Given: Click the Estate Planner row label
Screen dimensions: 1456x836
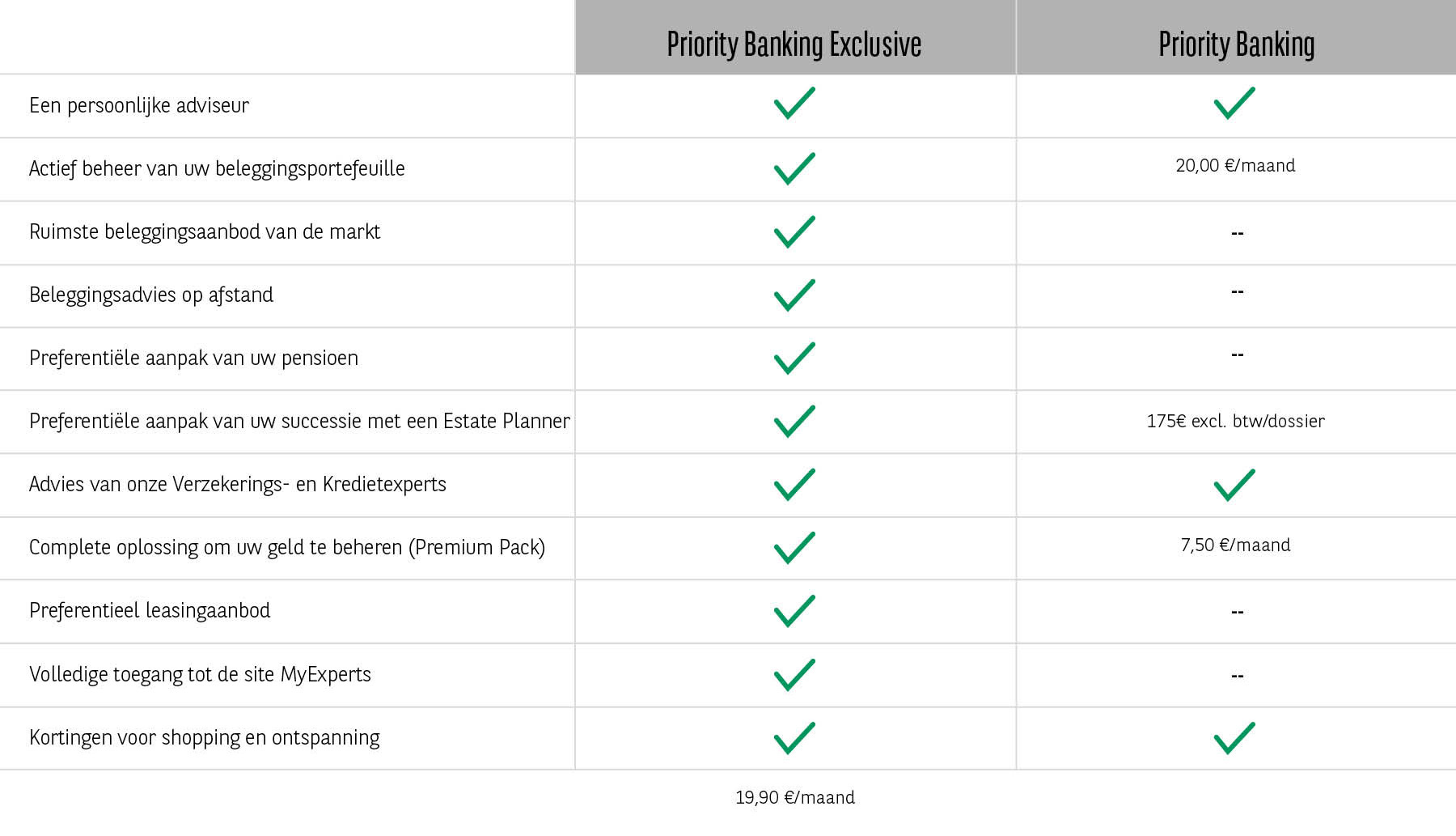Looking at the screenshot, I should pyautogui.click(x=299, y=422).
